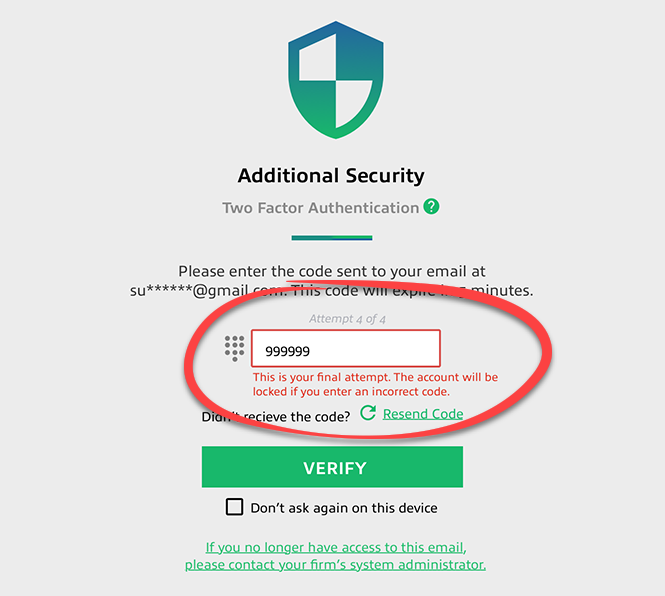Click the red final attempt warning message

click(375, 385)
